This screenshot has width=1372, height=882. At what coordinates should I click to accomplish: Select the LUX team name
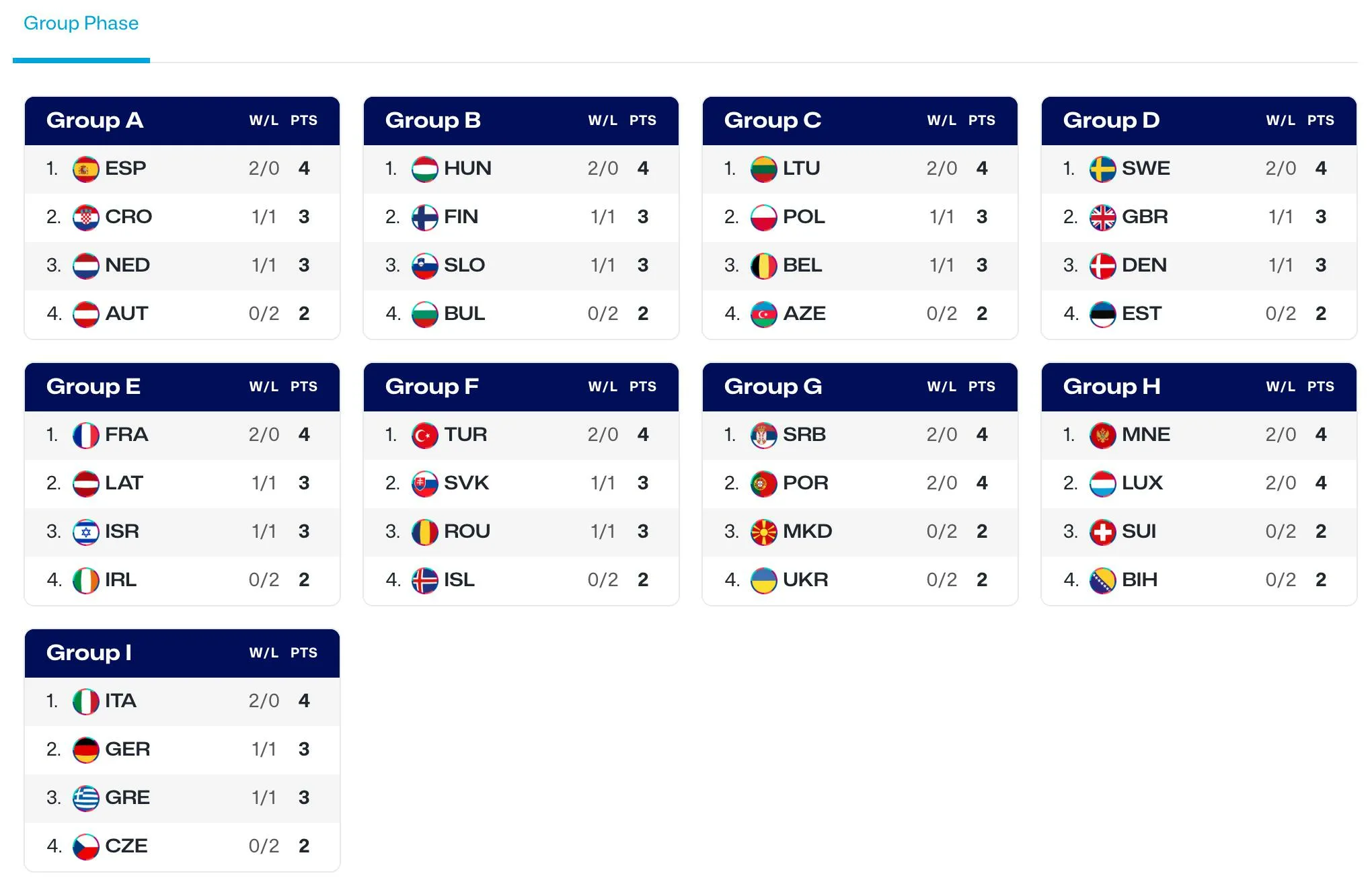coord(1142,483)
